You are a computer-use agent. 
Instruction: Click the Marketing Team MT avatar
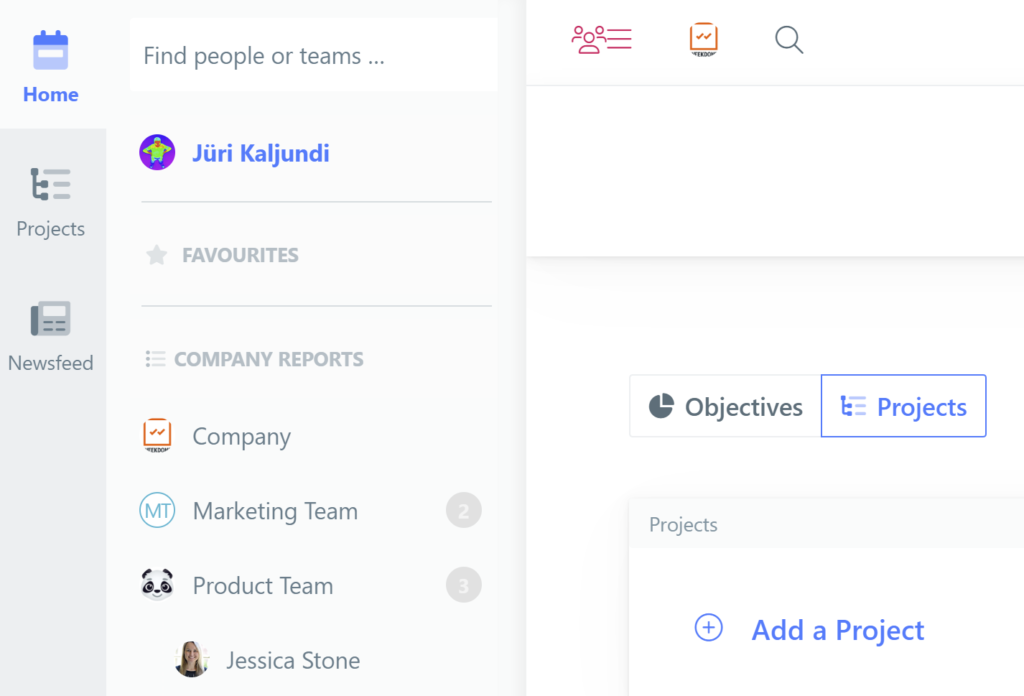157,510
